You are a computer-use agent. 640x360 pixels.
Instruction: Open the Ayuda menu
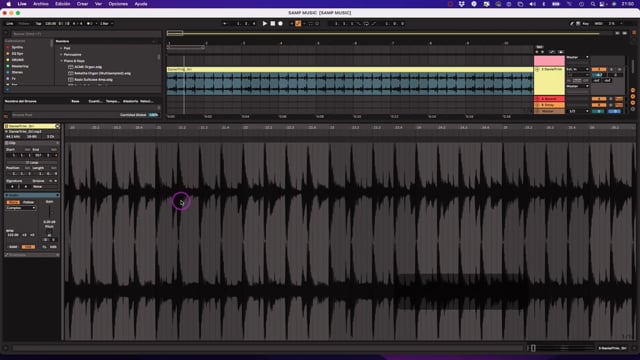click(x=141, y=4)
